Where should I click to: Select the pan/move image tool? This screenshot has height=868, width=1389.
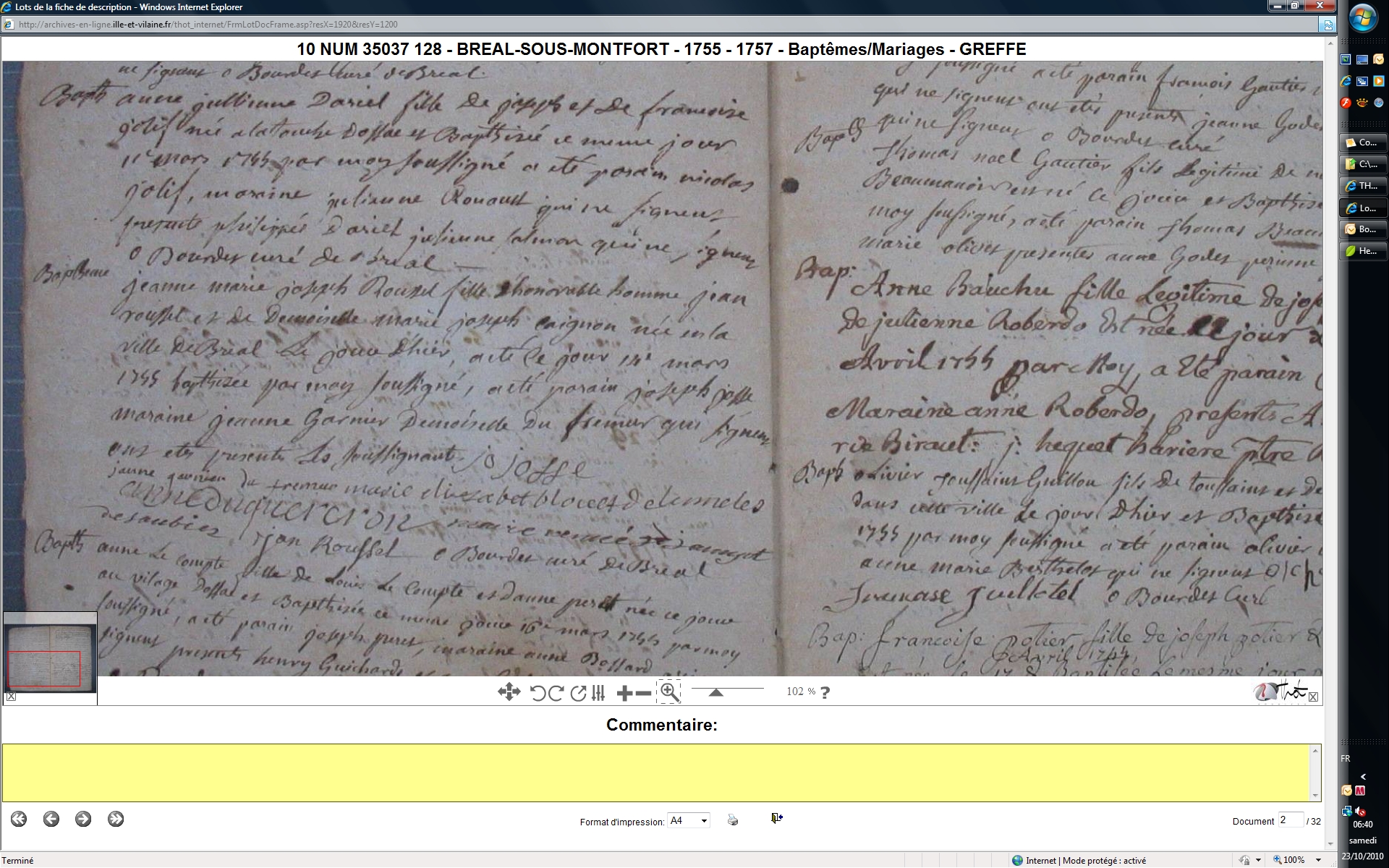pos(509,692)
